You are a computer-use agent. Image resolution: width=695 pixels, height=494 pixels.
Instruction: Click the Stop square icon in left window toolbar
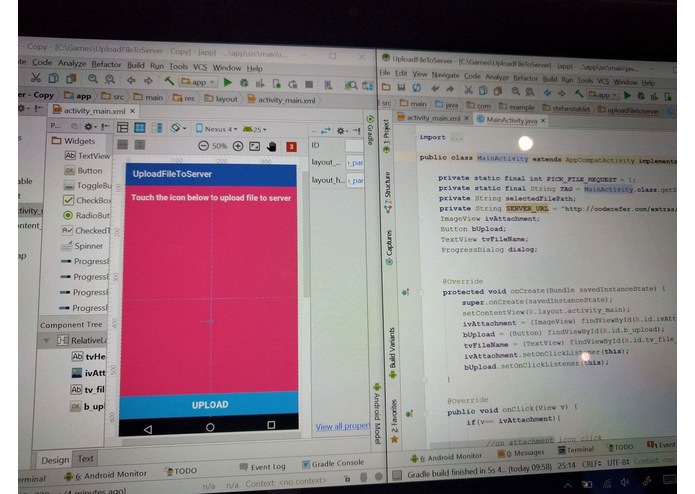(x=309, y=84)
